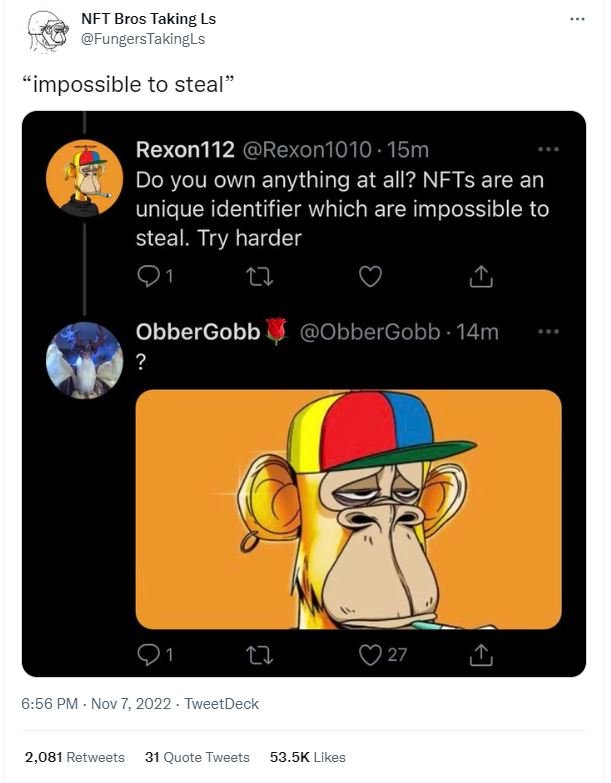The width and height of the screenshot is (611, 783).
Task: View the 2,081 Retweets list
Action: [x=75, y=757]
